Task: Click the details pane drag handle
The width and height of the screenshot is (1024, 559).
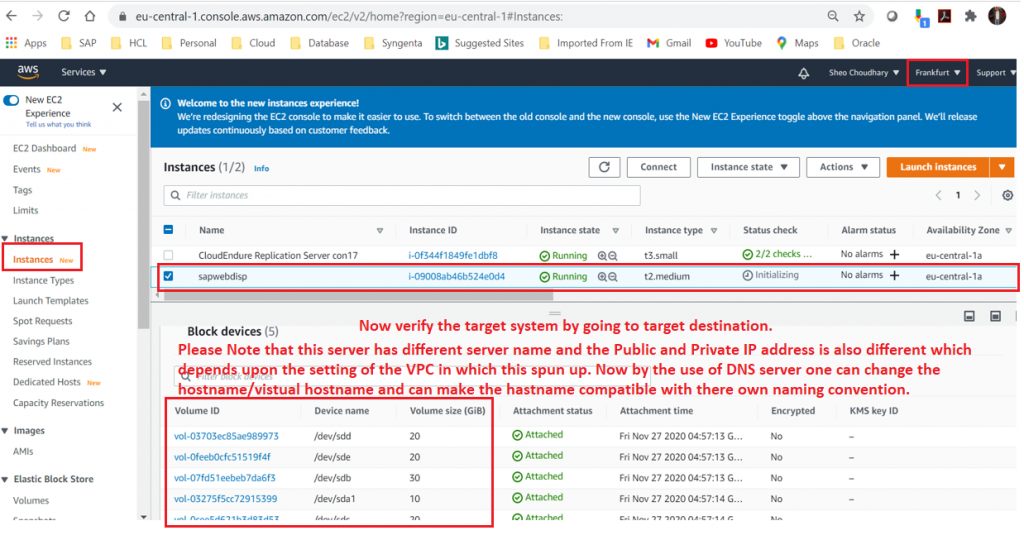Action: click(554, 313)
